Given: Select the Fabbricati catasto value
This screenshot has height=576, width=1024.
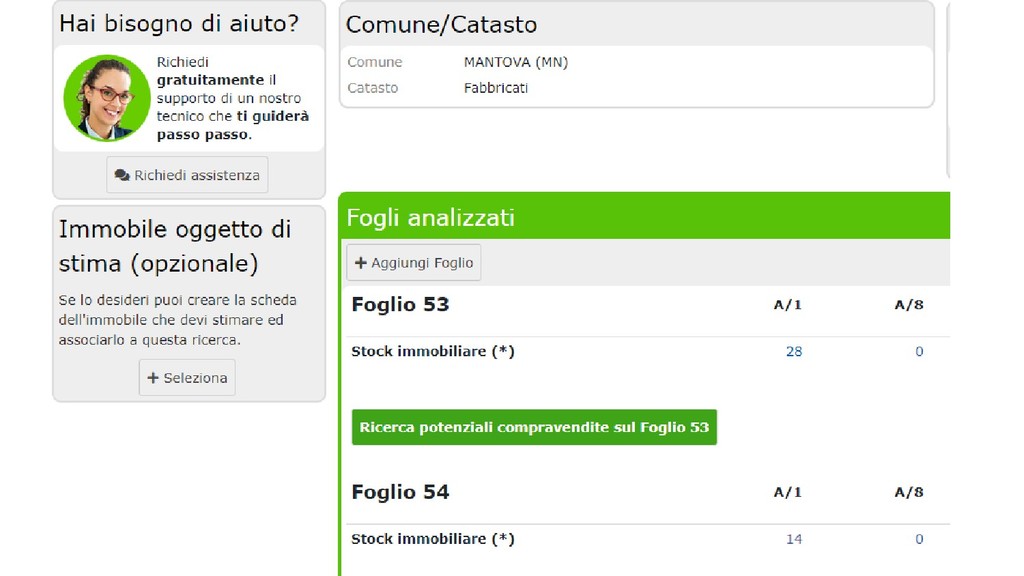Looking at the screenshot, I should pos(496,88).
